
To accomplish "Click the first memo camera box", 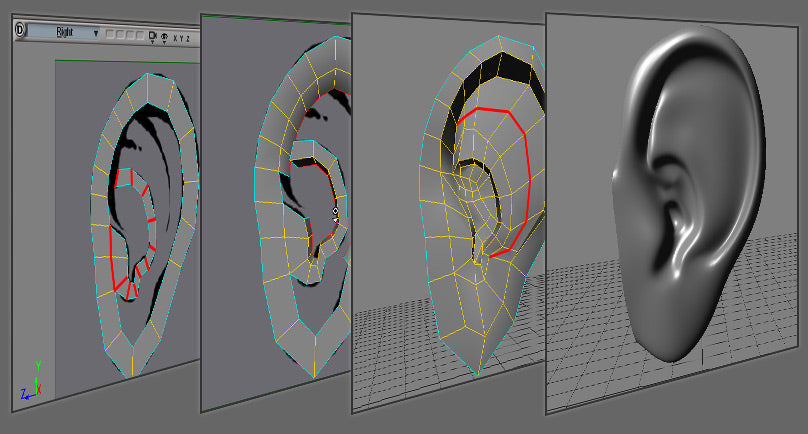I will point(110,35).
